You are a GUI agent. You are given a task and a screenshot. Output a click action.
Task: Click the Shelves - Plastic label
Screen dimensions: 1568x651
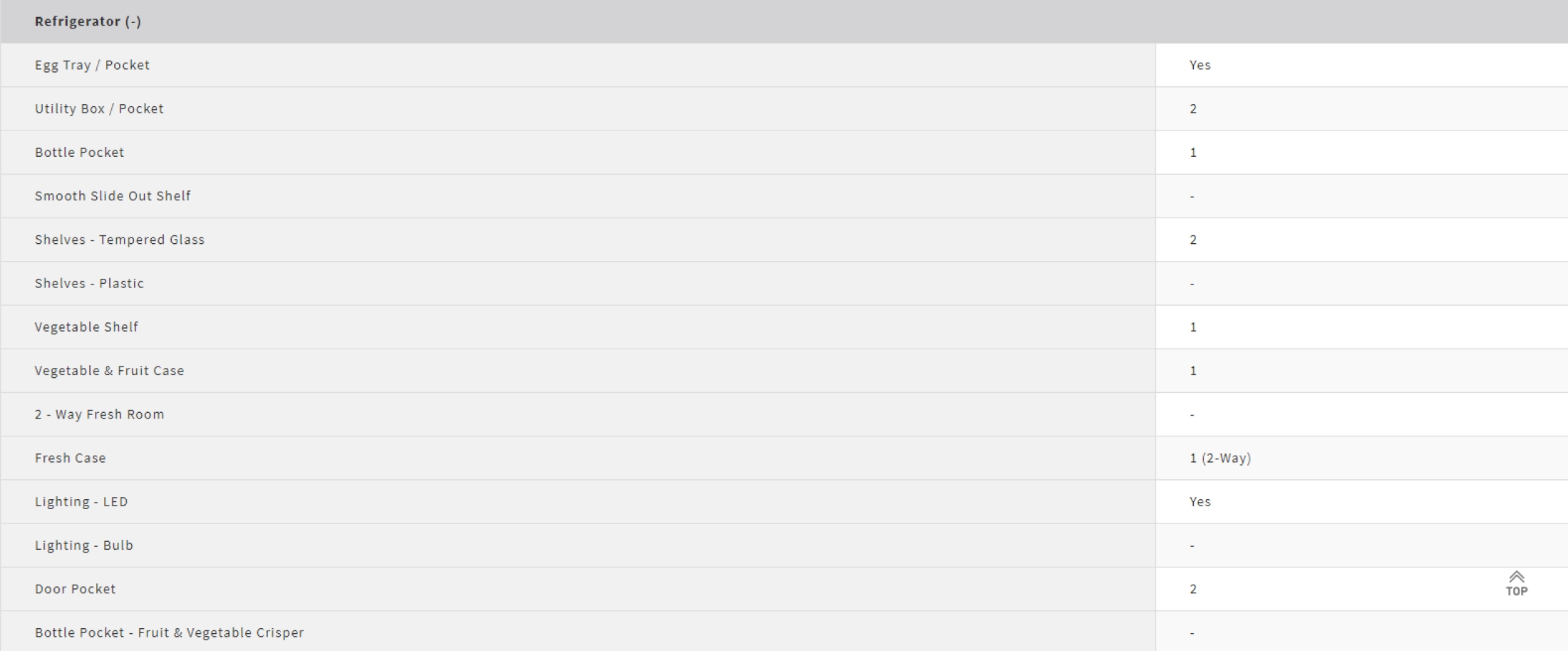point(89,283)
